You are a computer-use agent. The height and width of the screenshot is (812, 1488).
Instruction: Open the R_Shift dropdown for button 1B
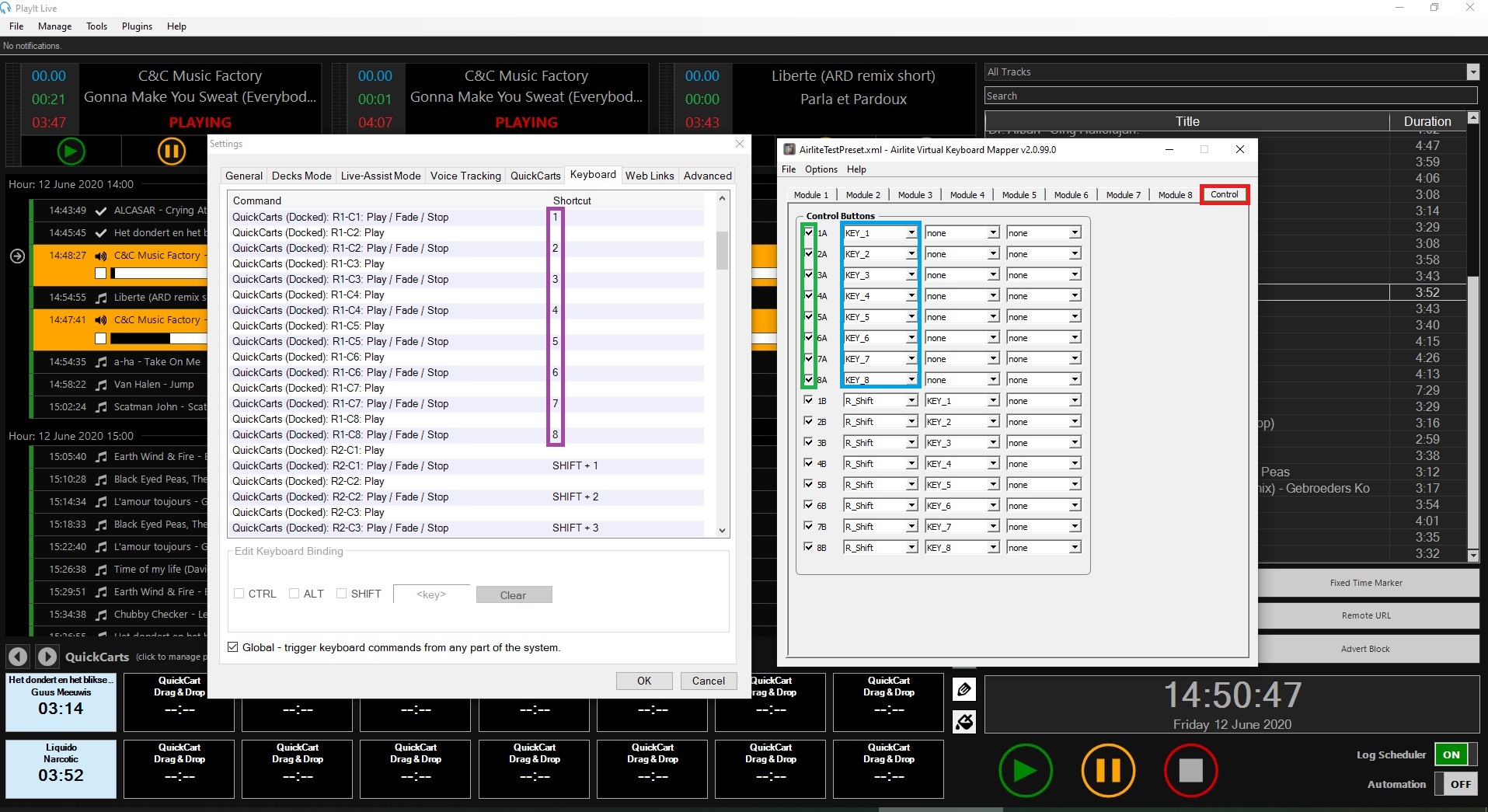pos(911,401)
